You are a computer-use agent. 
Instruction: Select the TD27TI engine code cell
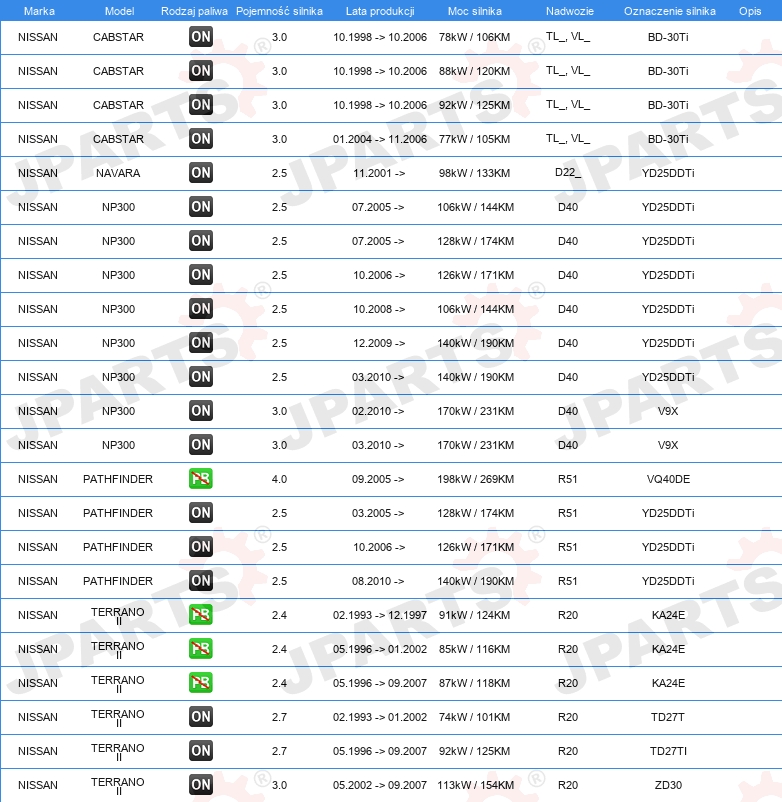coord(668,751)
